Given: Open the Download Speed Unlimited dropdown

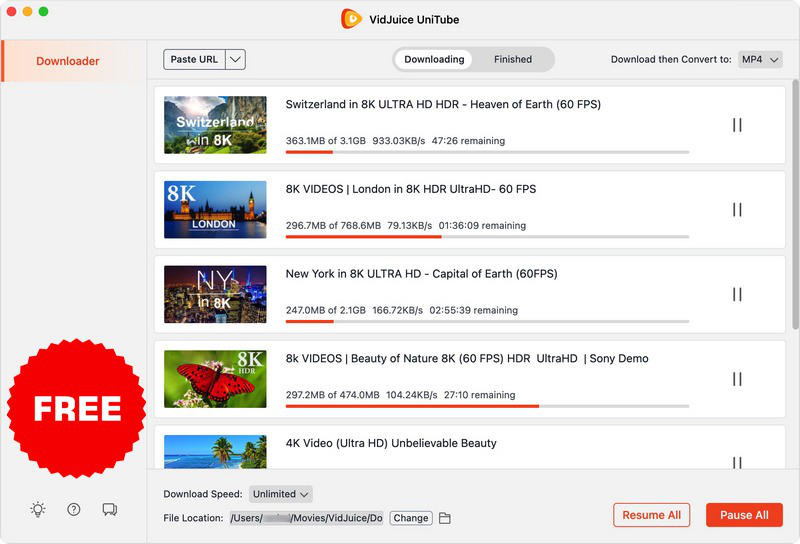Looking at the screenshot, I should click(281, 494).
